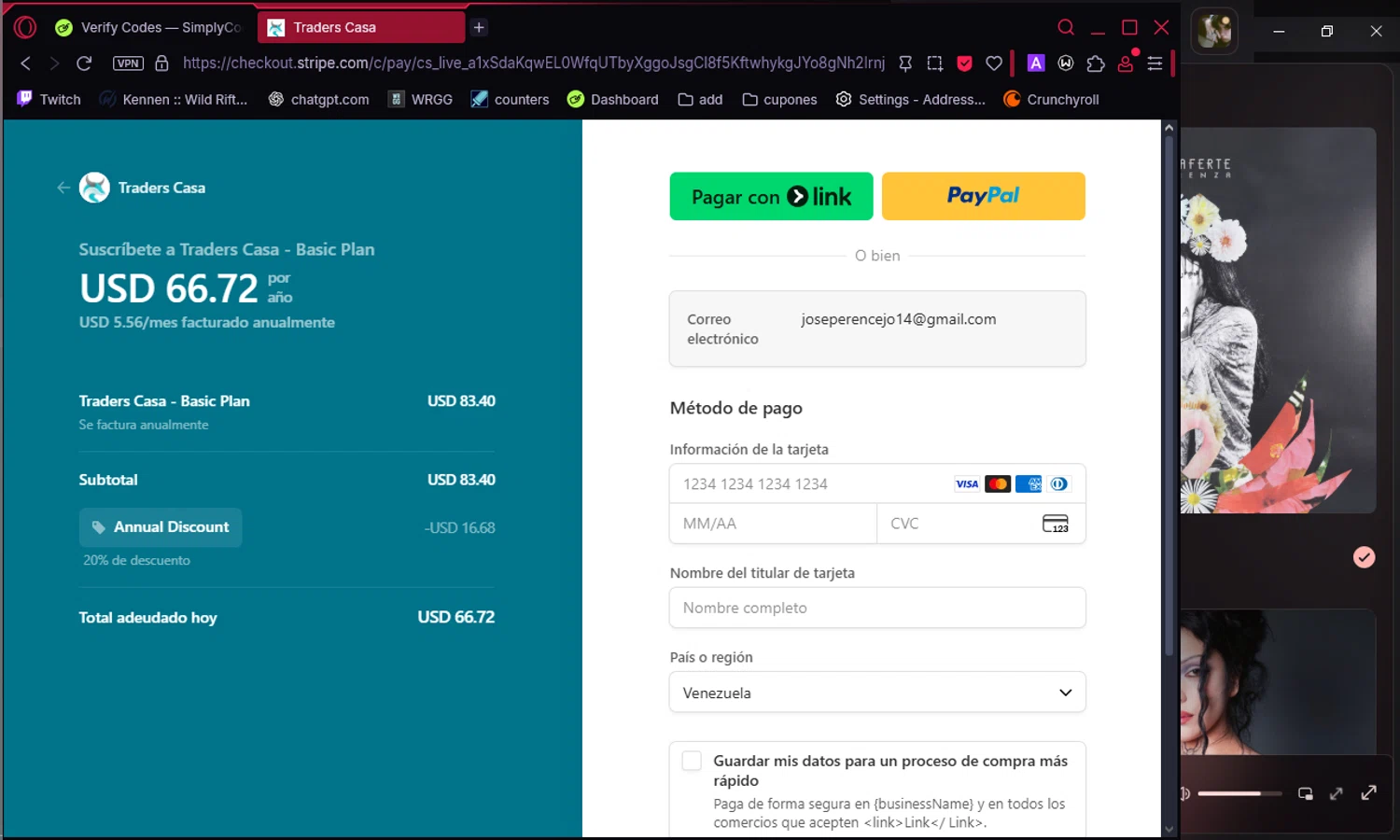Viewport: 1400px width, 840px height.
Task: Click the Nombre completo name field
Action: pos(877,608)
